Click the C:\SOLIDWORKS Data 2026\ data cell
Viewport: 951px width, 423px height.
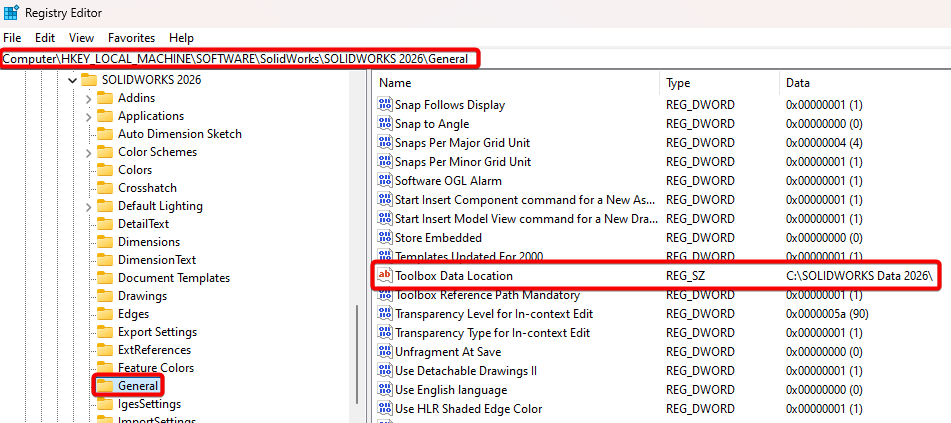click(858, 276)
